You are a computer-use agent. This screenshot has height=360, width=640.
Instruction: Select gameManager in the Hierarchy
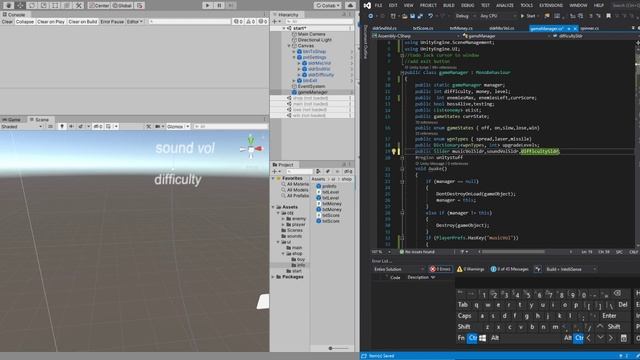click(312, 92)
